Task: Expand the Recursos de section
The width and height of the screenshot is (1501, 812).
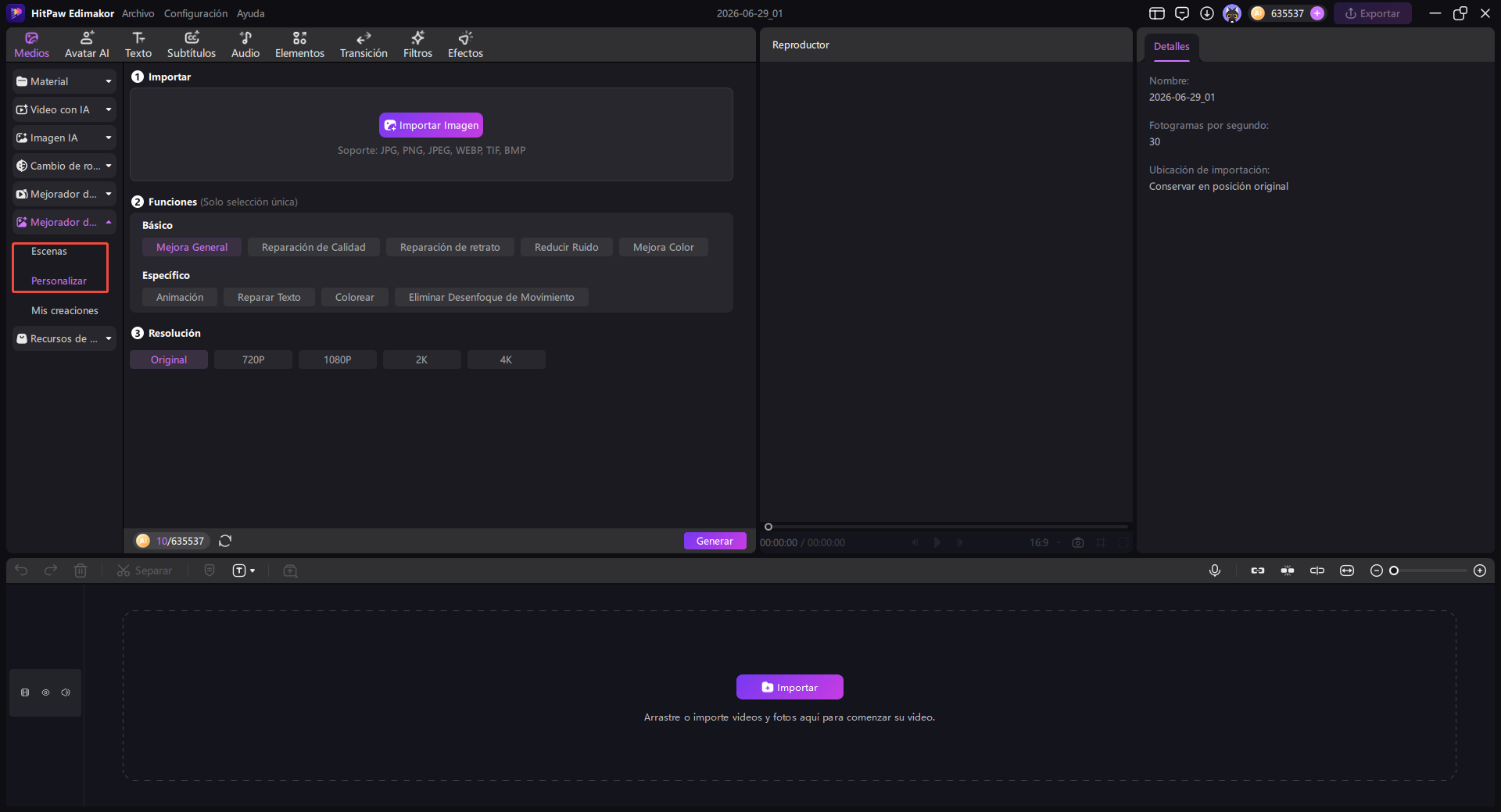Action: 64,338
